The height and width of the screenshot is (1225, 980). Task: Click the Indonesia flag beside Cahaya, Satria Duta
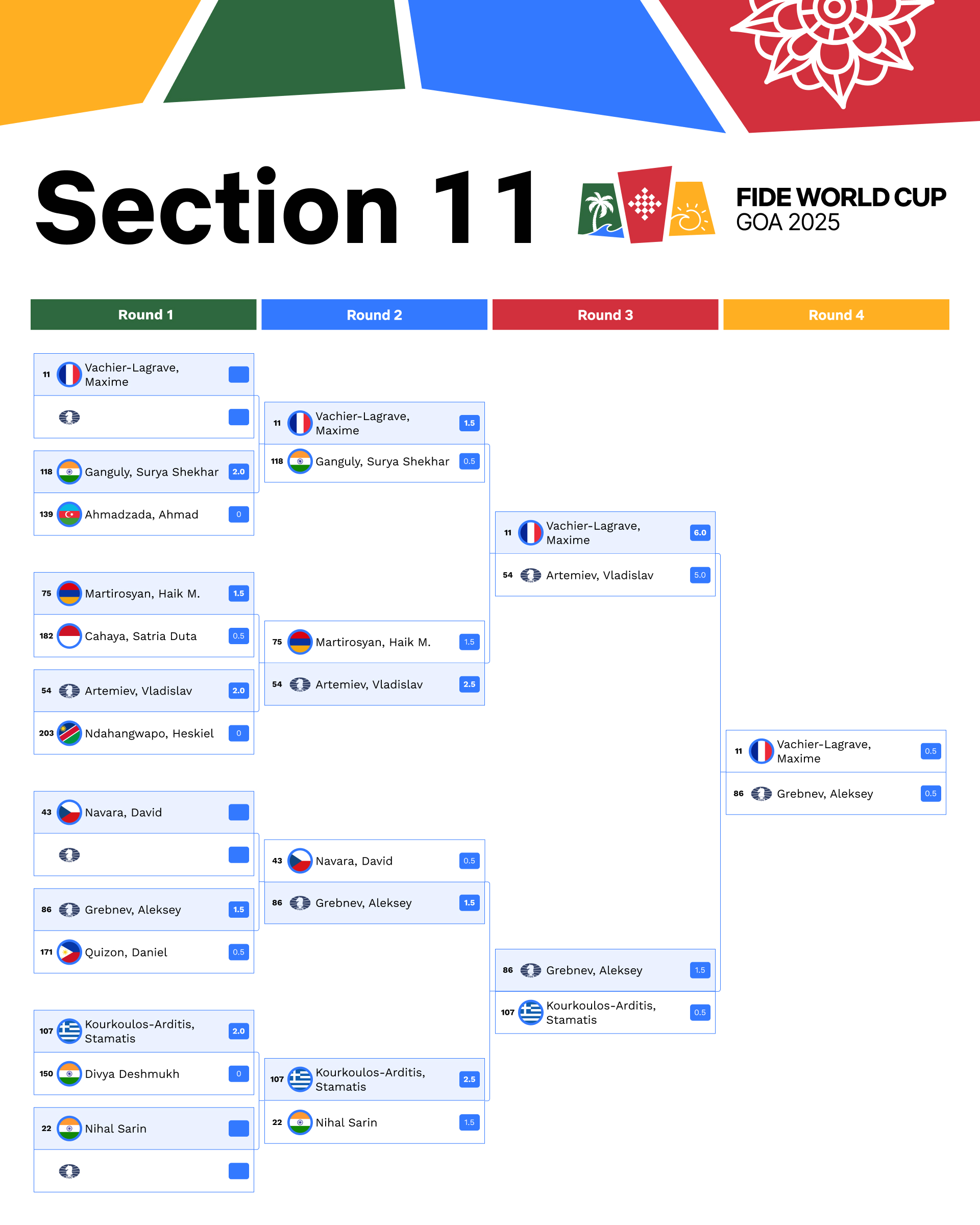coord(69,636)
